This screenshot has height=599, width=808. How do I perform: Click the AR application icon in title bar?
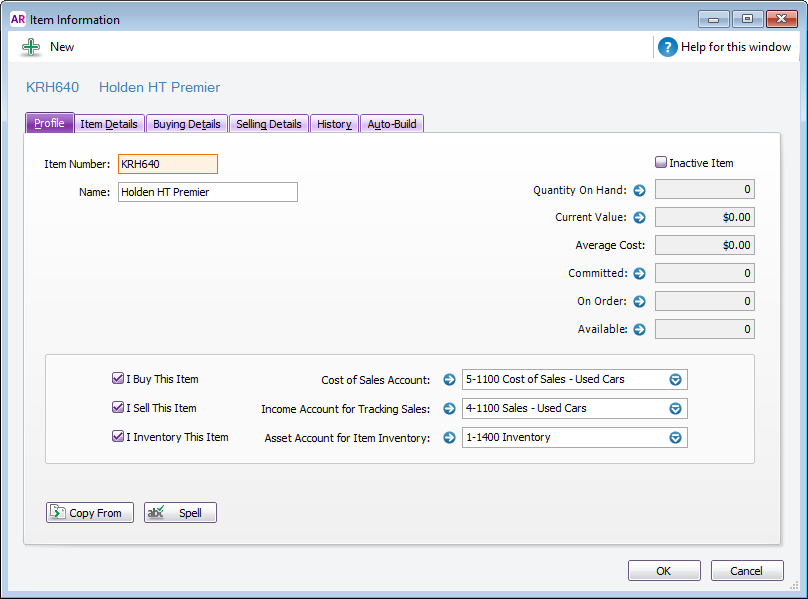coord(18,20)
